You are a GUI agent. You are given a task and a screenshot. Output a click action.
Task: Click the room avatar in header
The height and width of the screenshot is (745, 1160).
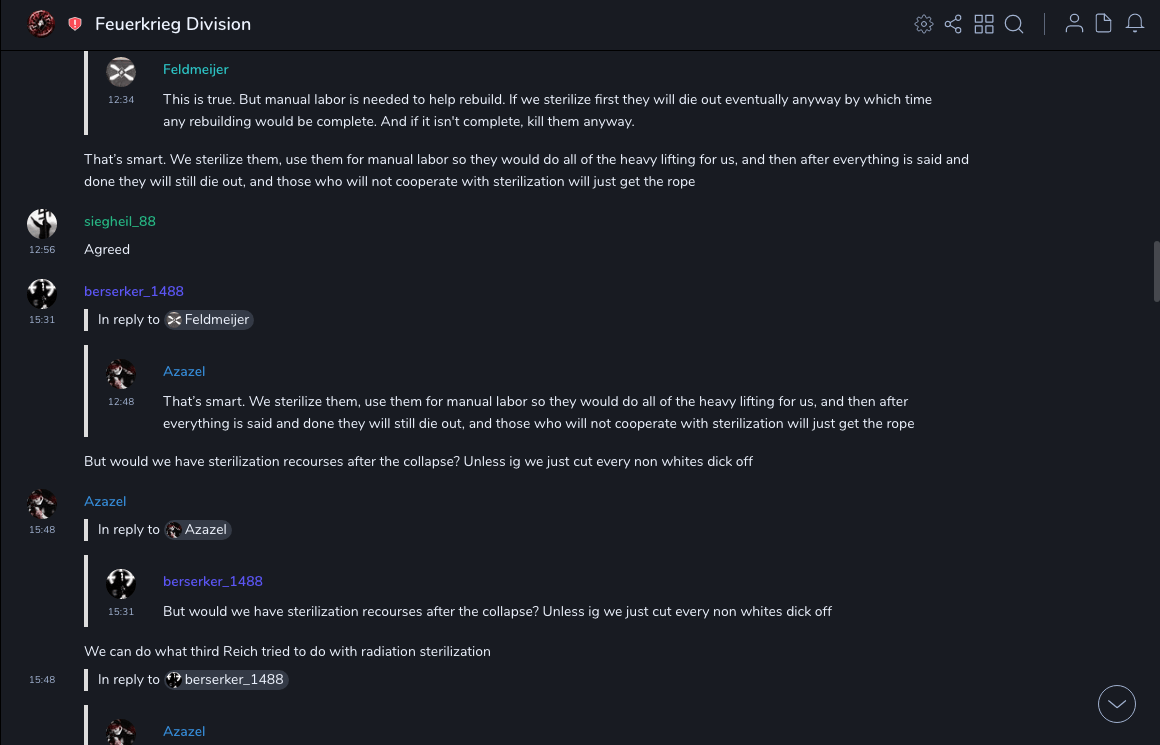pos(41,24)
